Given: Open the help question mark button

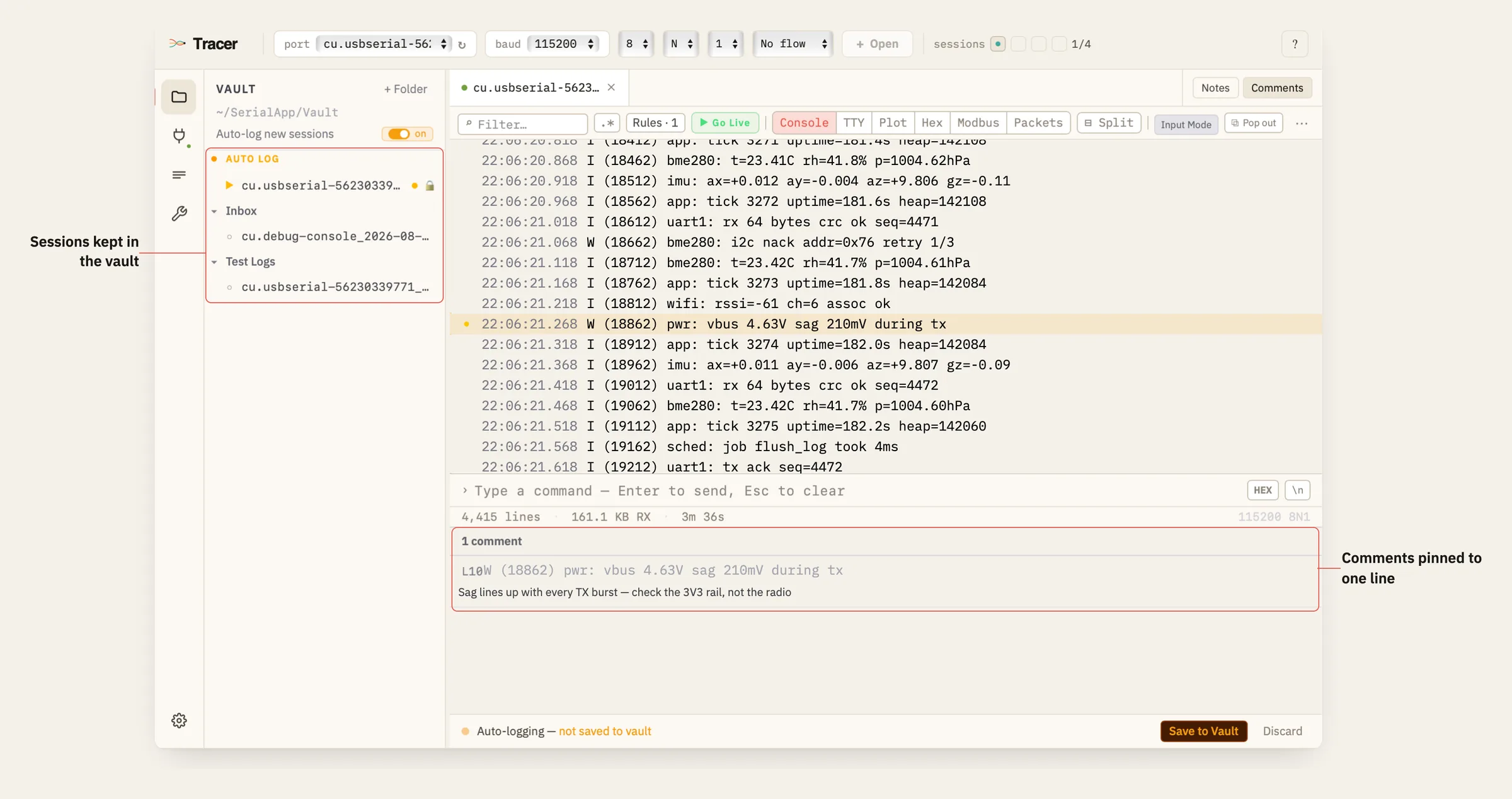Looking at the screenshot, I should pos(1295,44).
